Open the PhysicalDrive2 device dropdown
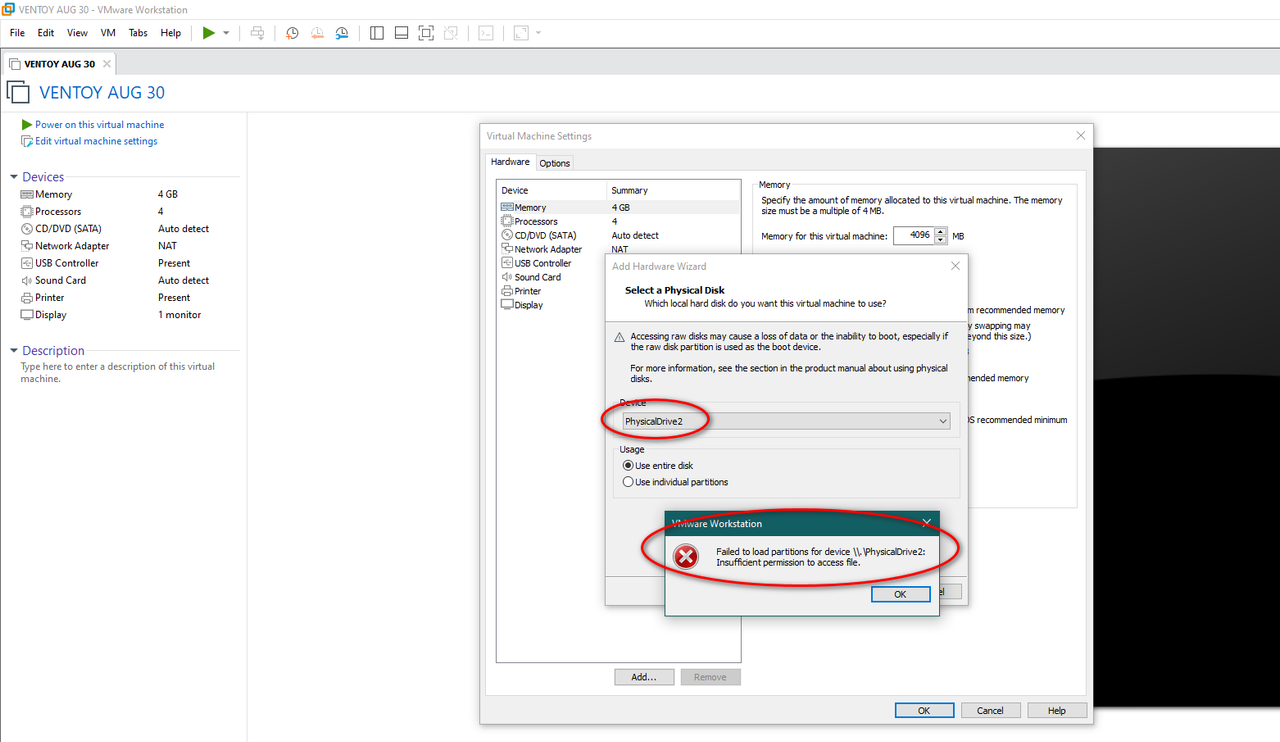 [x=785, y=422]
